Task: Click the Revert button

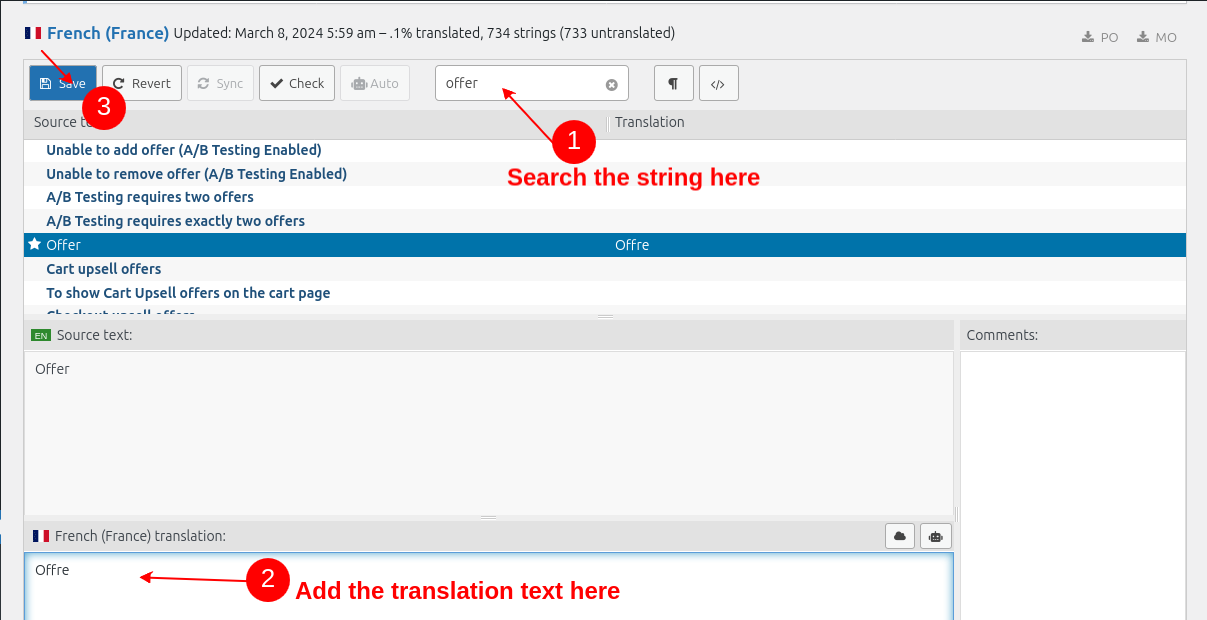Action: pyautogui.click(x=142, y=83)
